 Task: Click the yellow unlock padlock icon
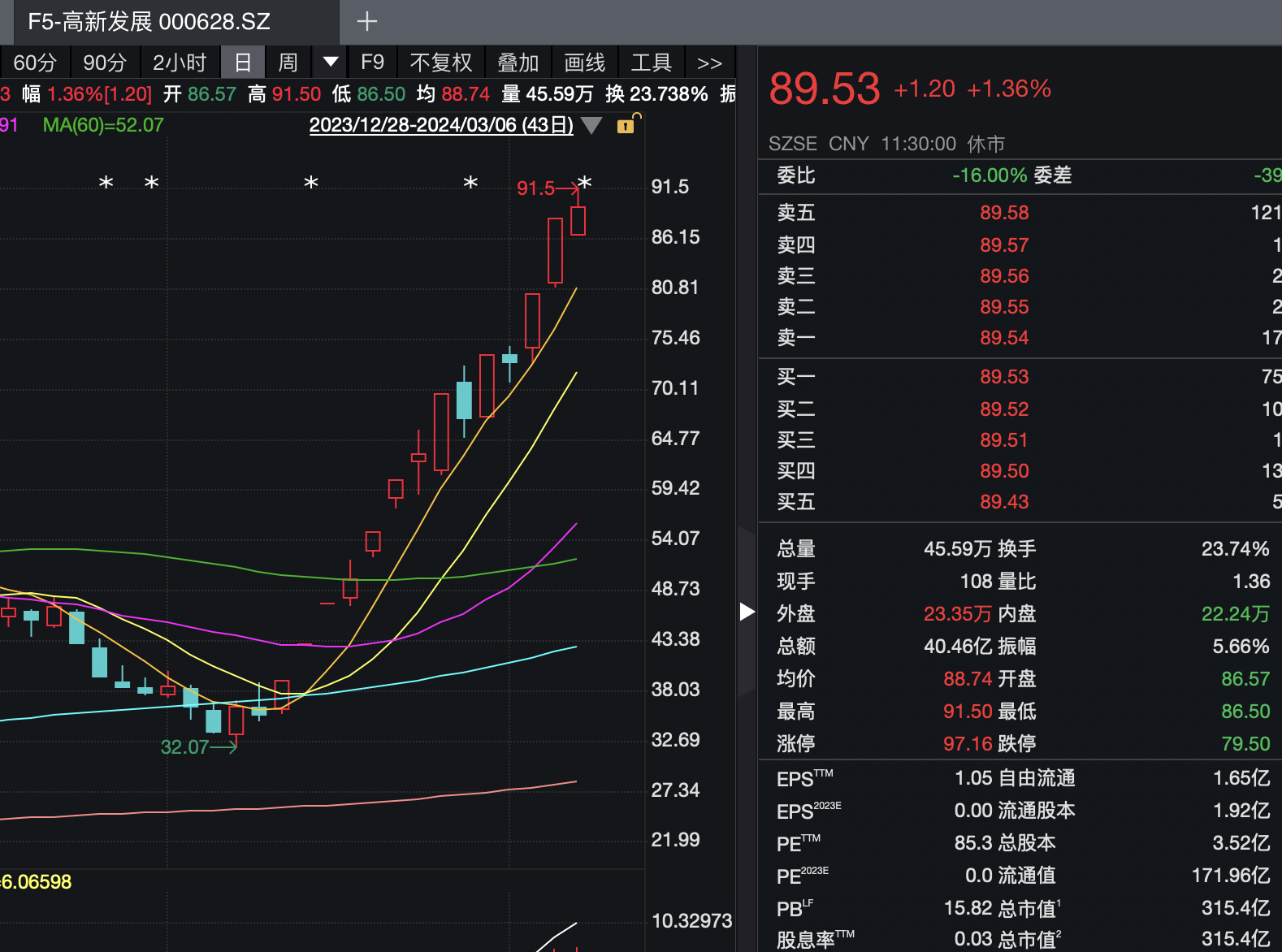[x=626, y=125]
